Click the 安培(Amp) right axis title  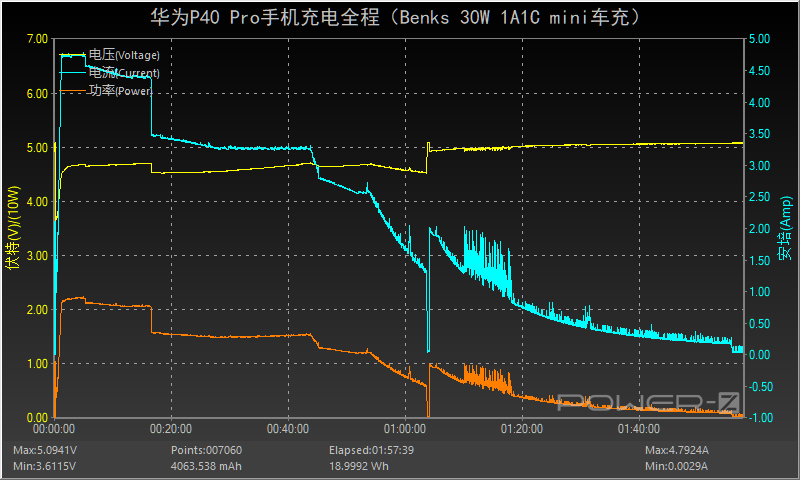pyautogui.click(x=785, y=228)
